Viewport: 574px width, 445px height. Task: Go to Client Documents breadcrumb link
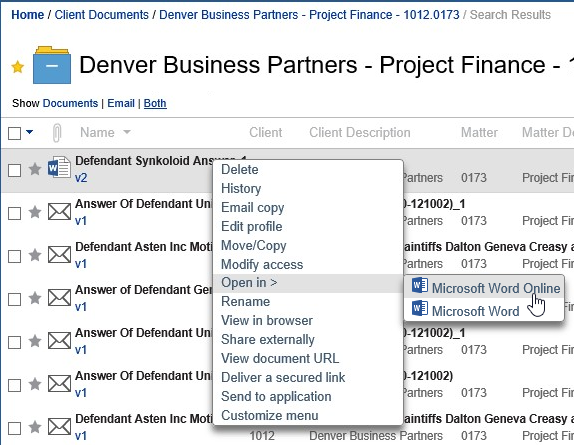coord(101,15)
